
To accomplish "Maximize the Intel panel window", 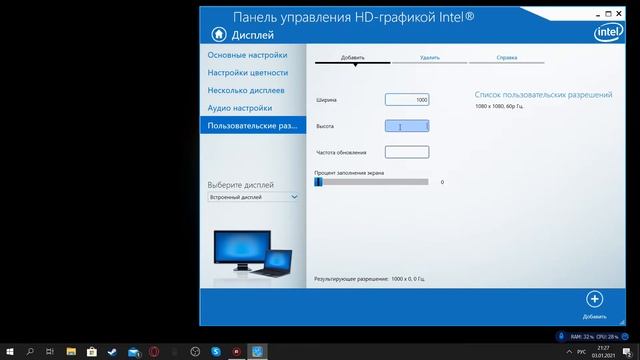I will click(x=608, y=13).
